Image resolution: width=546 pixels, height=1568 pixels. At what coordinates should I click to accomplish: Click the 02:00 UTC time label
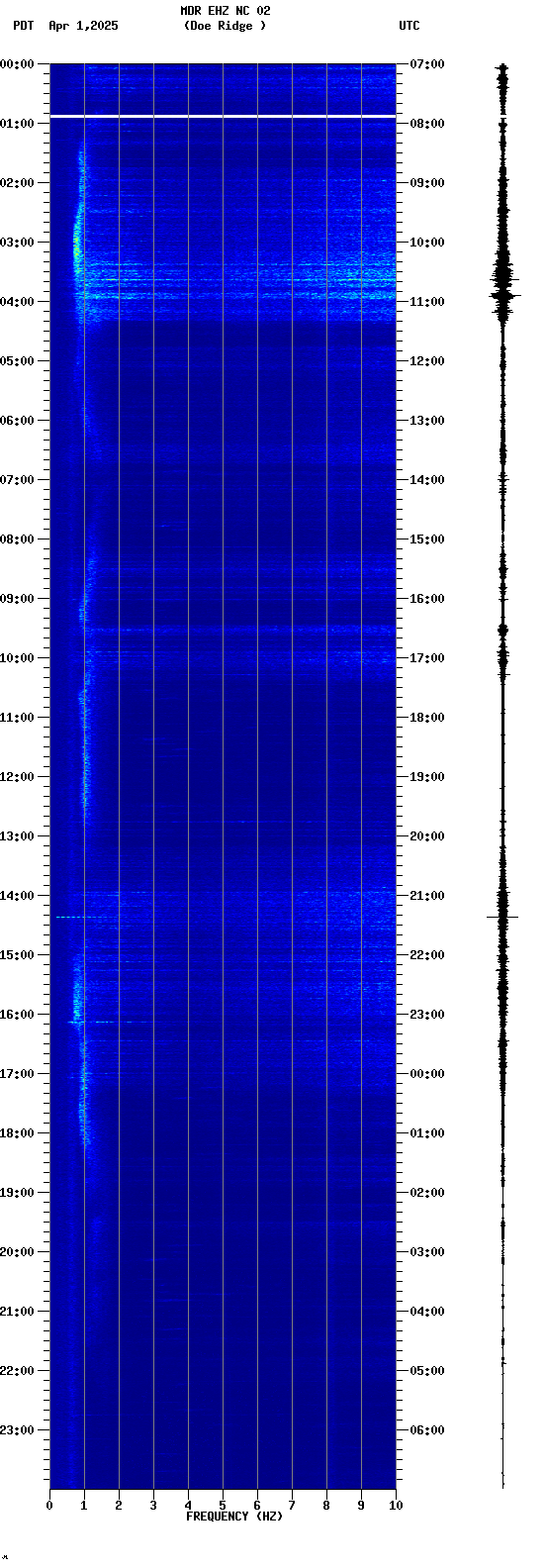click(x=427, y=1193)
